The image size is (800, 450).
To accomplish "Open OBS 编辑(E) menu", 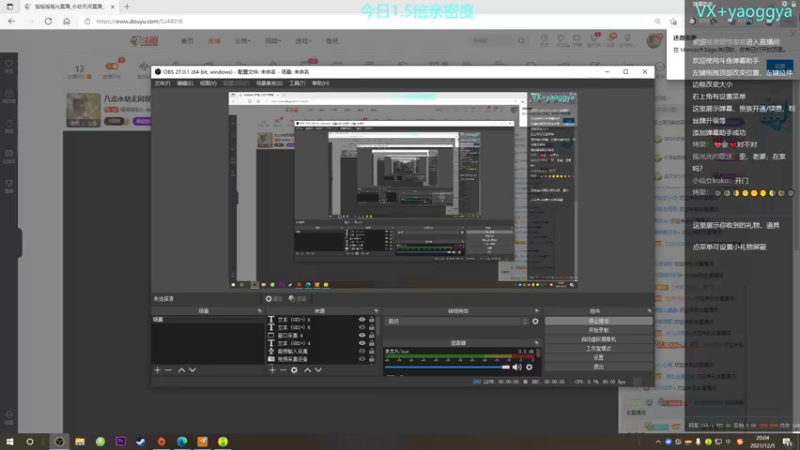I will [185, 83].
